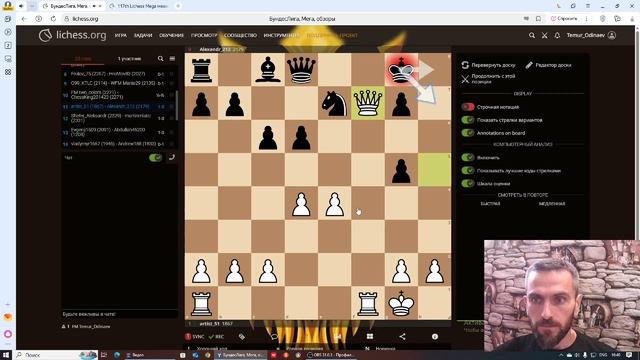Select БЫСТРАЯ replay speed
Screen dimensions: 640x360
tap(490, 204)
